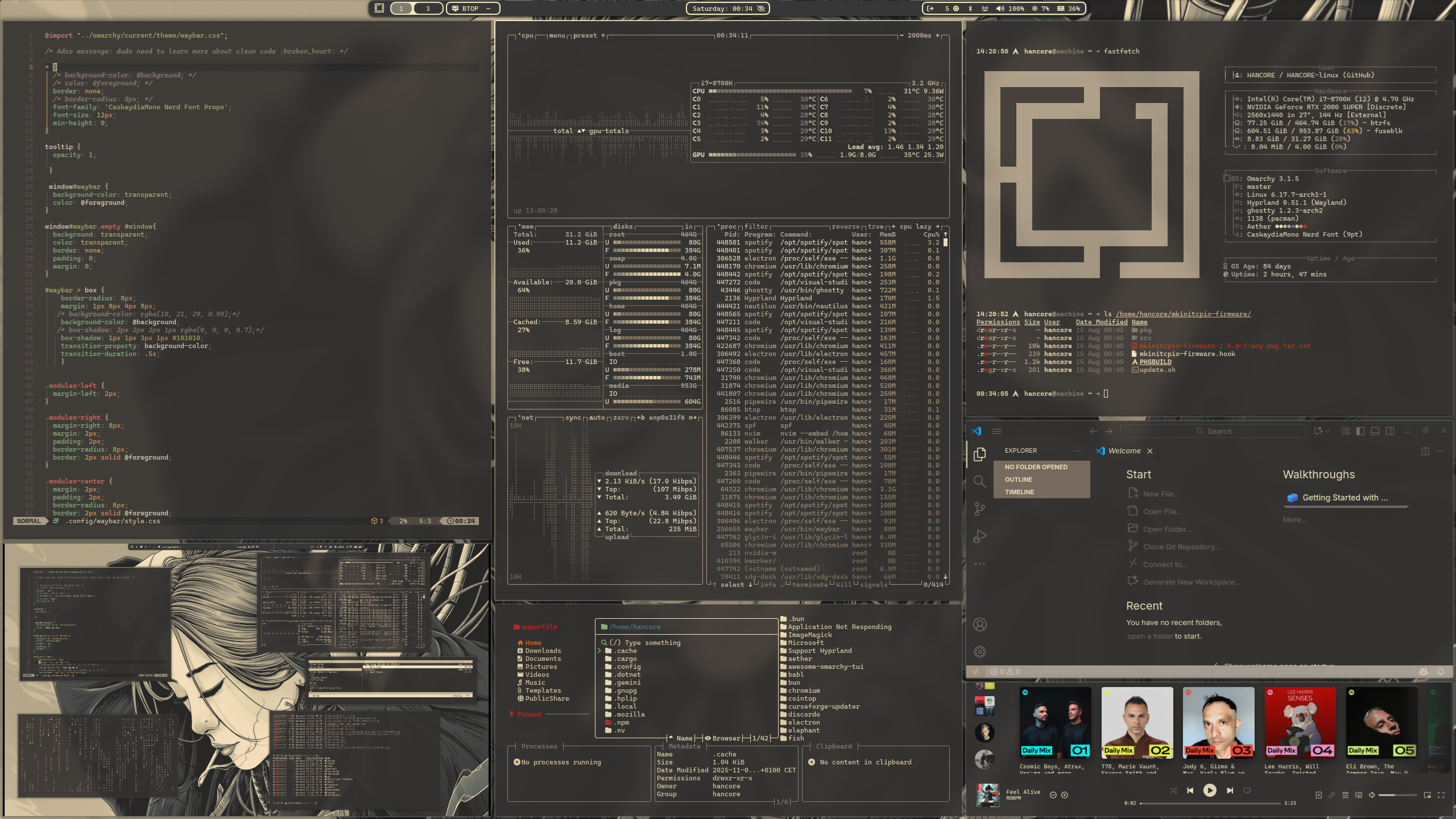The image size is (1456, 819).
Task: Toggle Spotify shuffle
Action: click(1173, 791)
